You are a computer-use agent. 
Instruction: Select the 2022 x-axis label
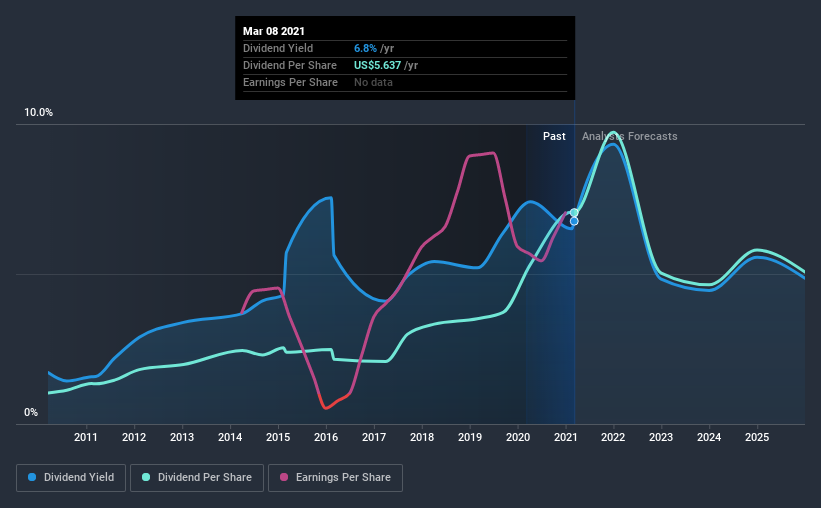click(x=613, y=437)
